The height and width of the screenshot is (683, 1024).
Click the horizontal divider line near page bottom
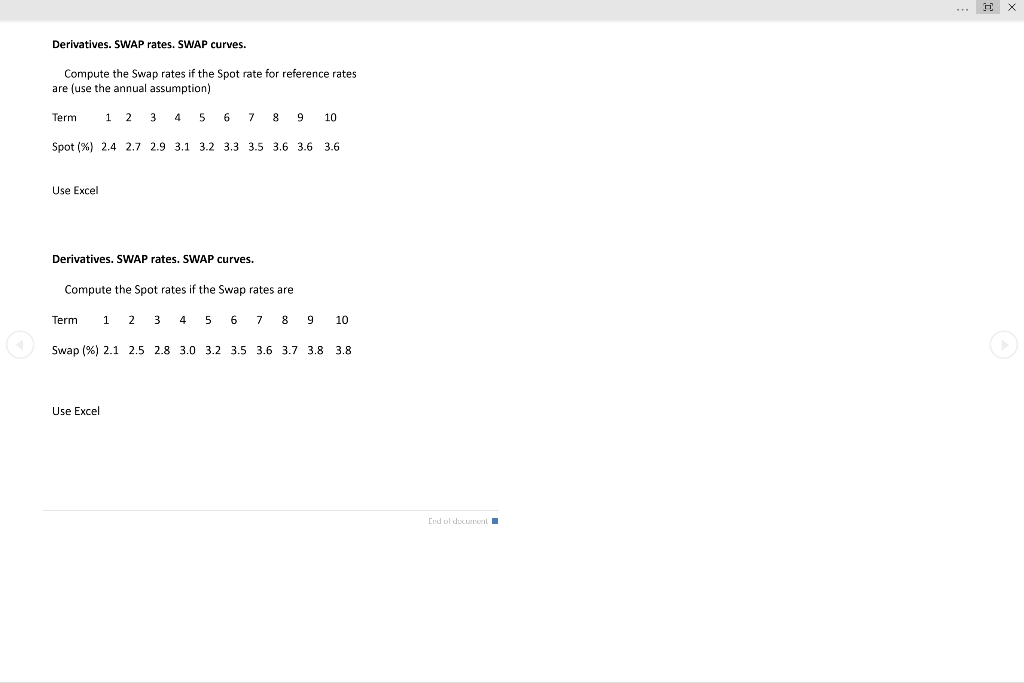click(x=270, y=508)
